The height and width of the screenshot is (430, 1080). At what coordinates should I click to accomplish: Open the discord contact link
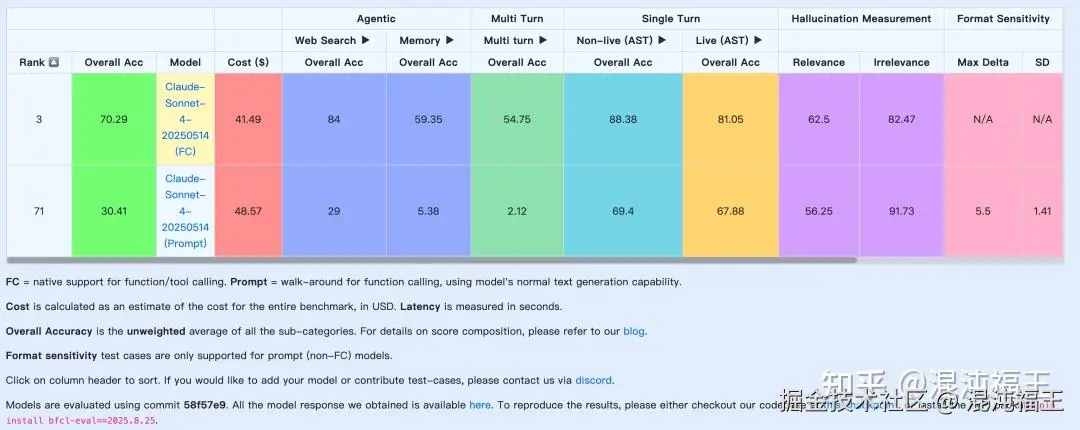pos(594,380)
